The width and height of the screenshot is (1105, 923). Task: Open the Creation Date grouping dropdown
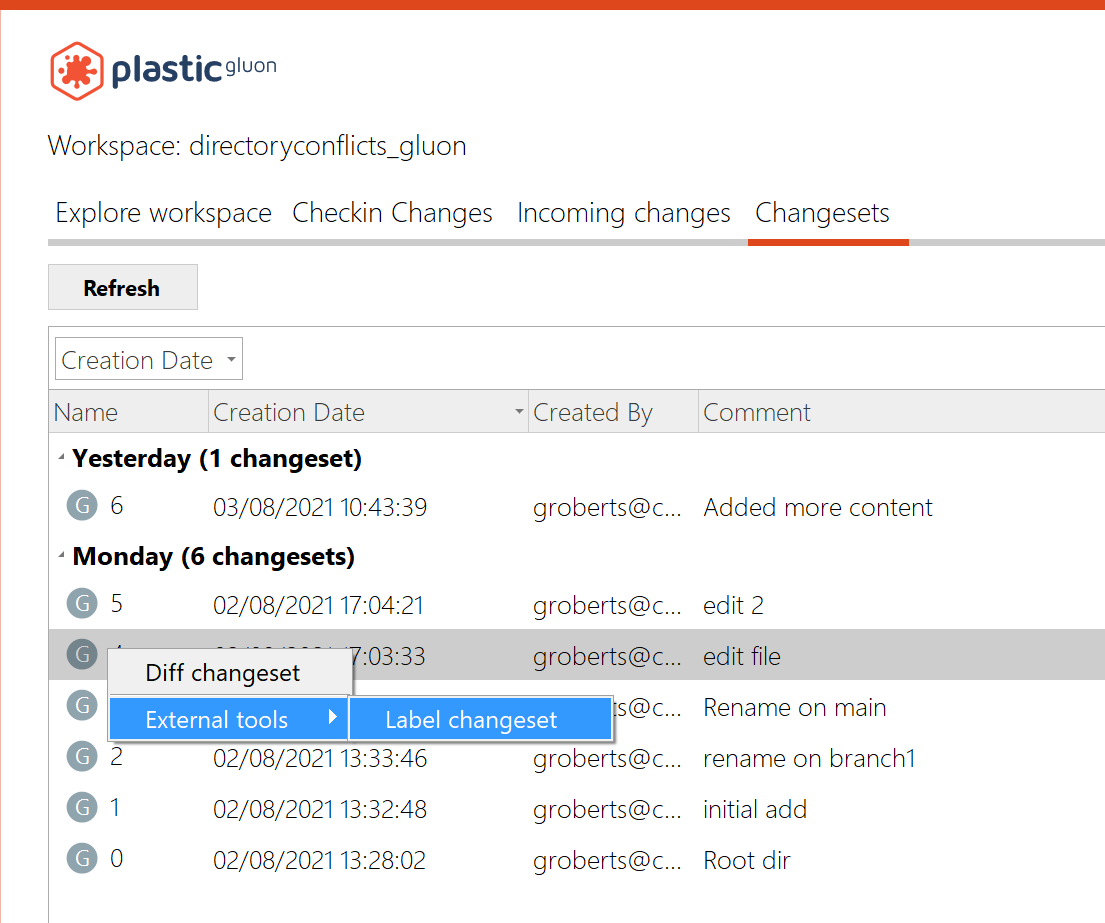click(148, 360)
